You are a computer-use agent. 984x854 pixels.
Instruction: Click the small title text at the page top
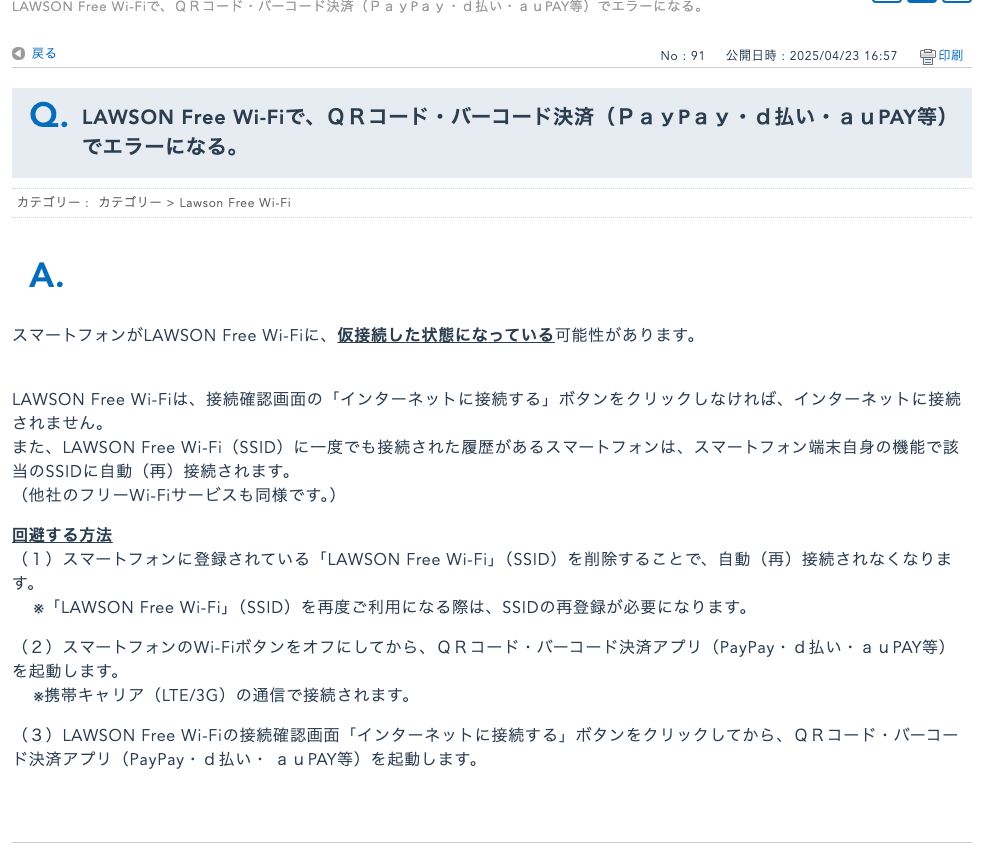pos(359,7)
